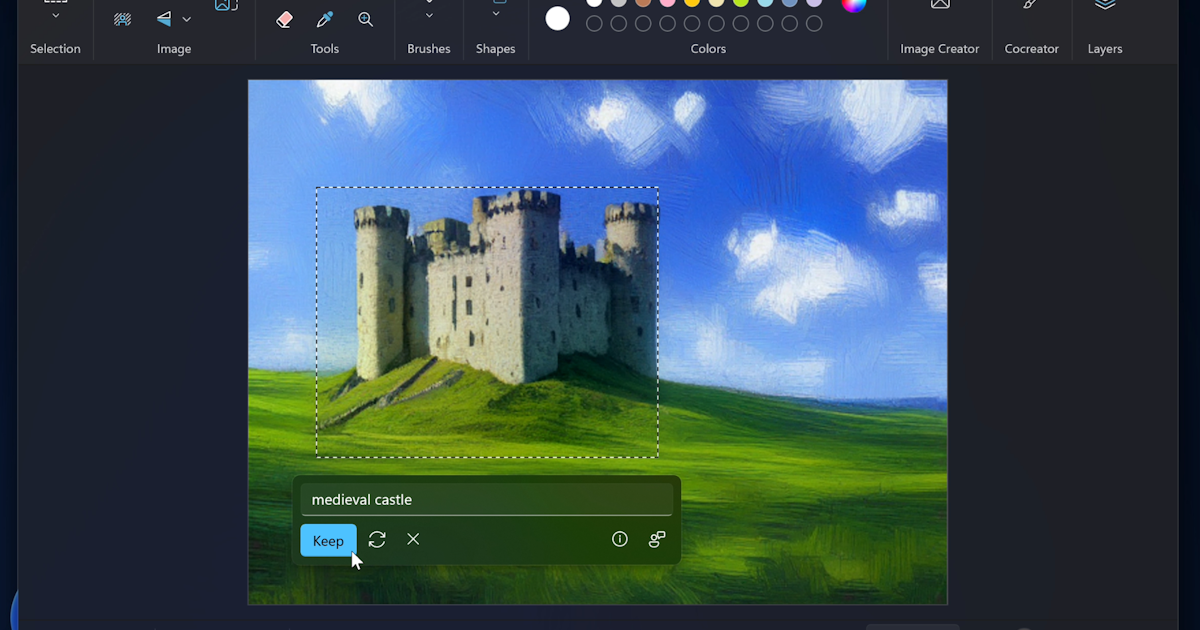Click the info icon in the fill prompt bar

click(x=620, y=539)
